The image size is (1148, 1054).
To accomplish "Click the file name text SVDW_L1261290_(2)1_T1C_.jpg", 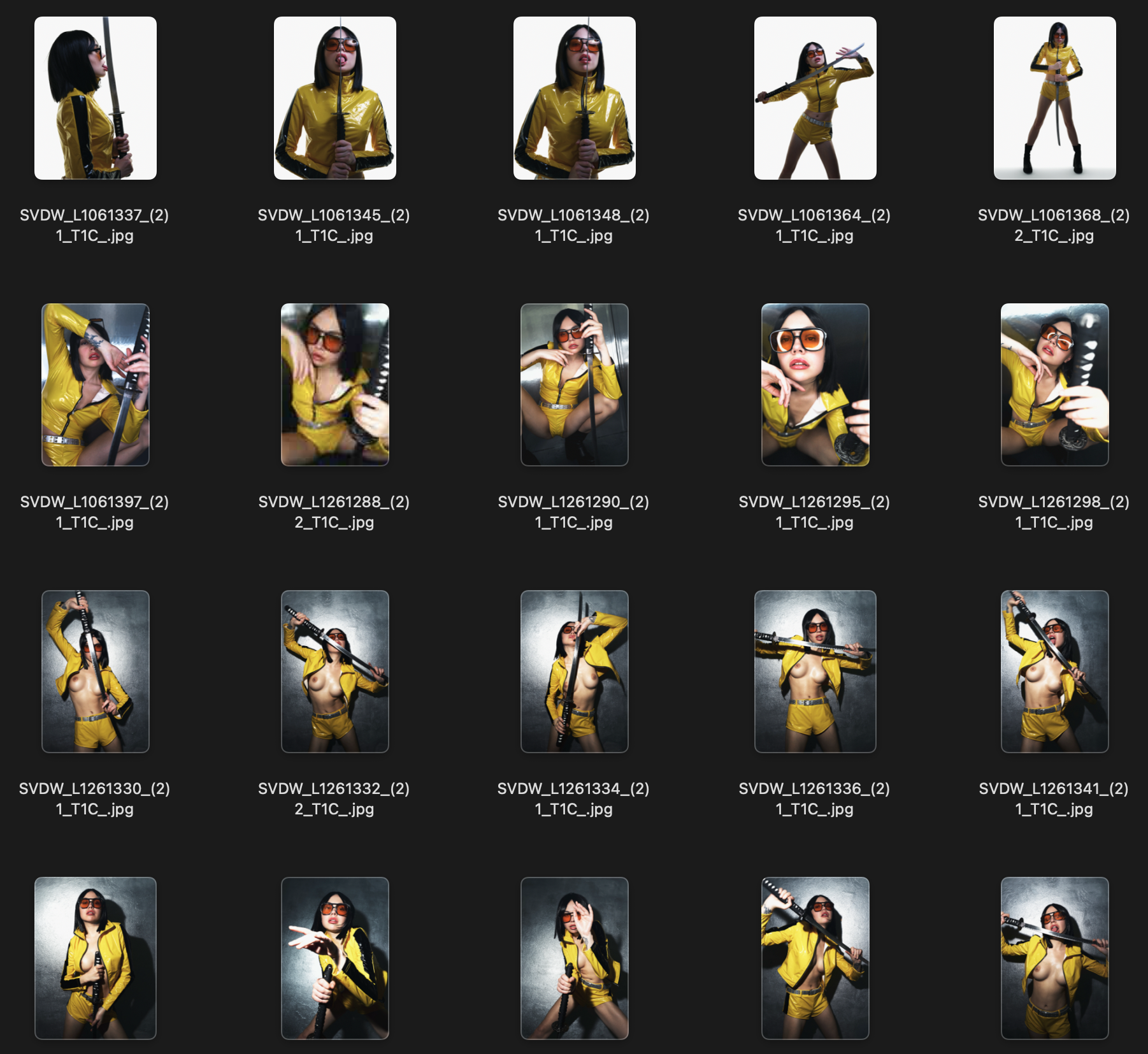I will [573, 512].
